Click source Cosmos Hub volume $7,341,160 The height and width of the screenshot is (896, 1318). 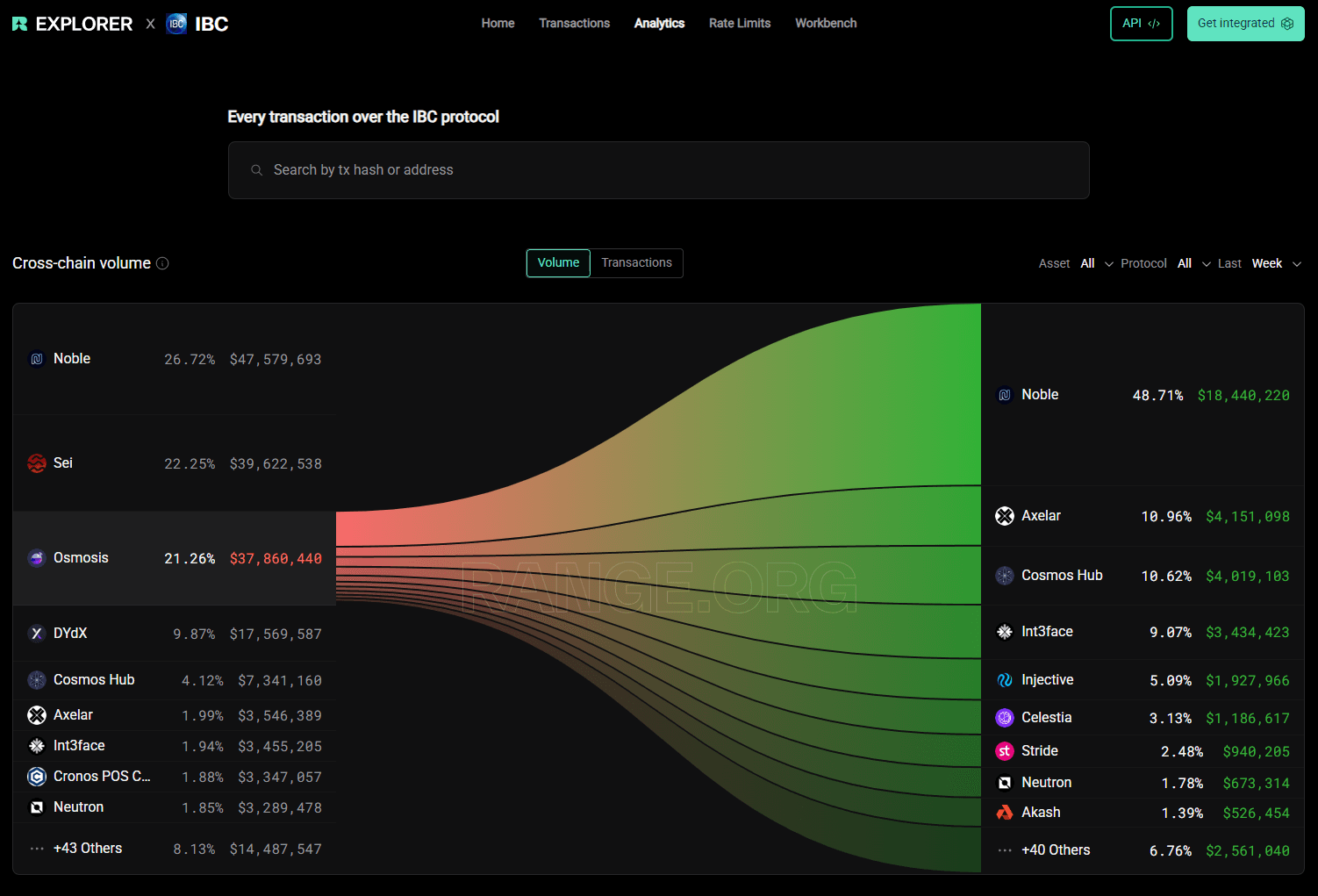pos(279,681)
